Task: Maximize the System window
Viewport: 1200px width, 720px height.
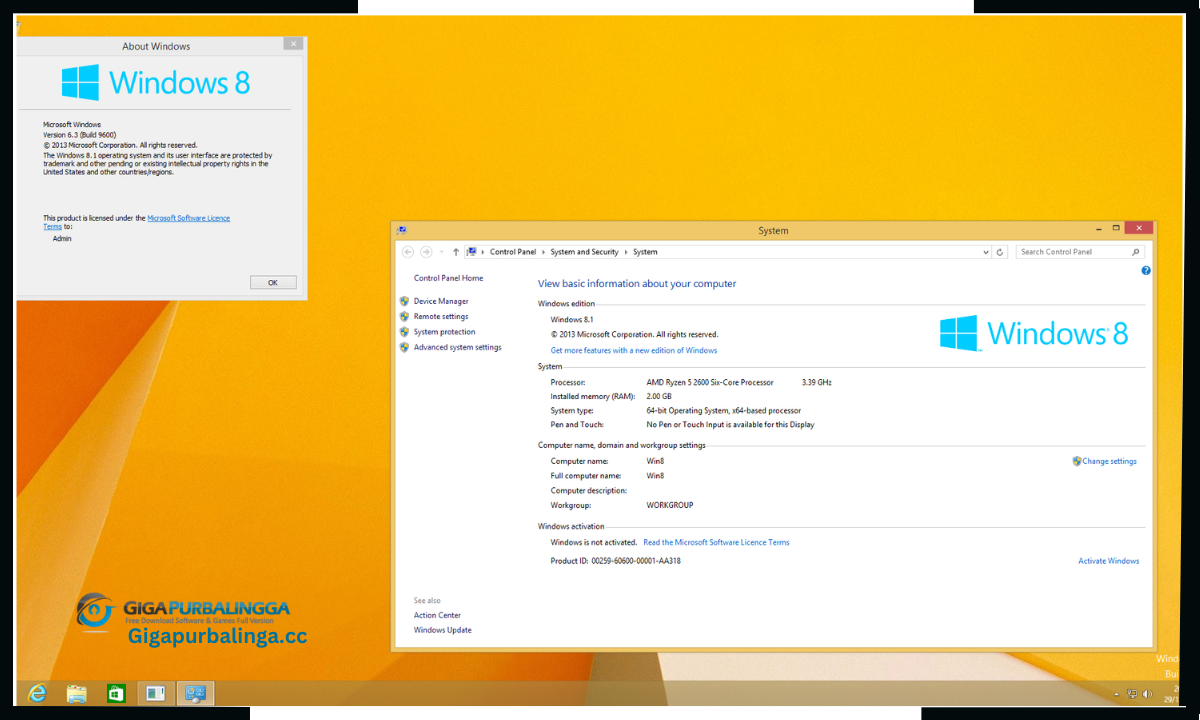Action: (x=1115, y=228)
